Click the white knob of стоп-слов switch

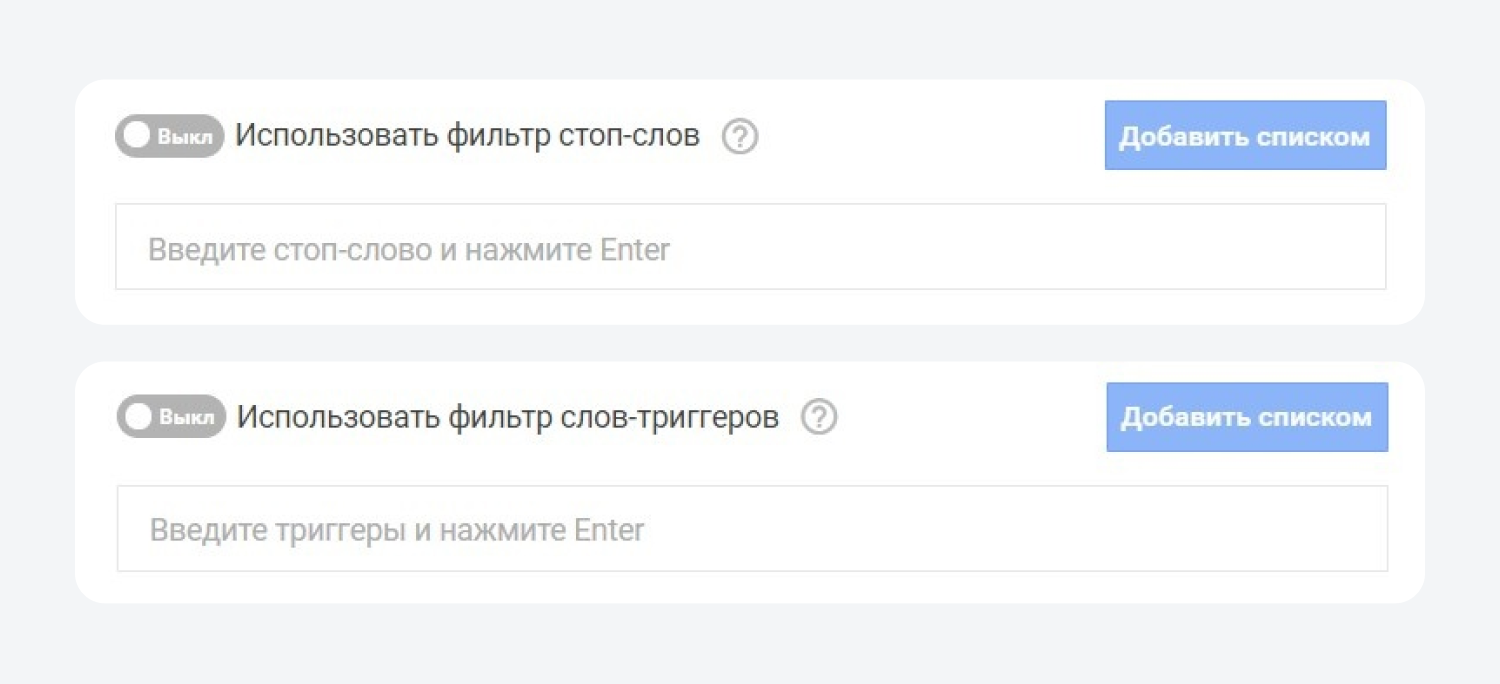[137, 136]
